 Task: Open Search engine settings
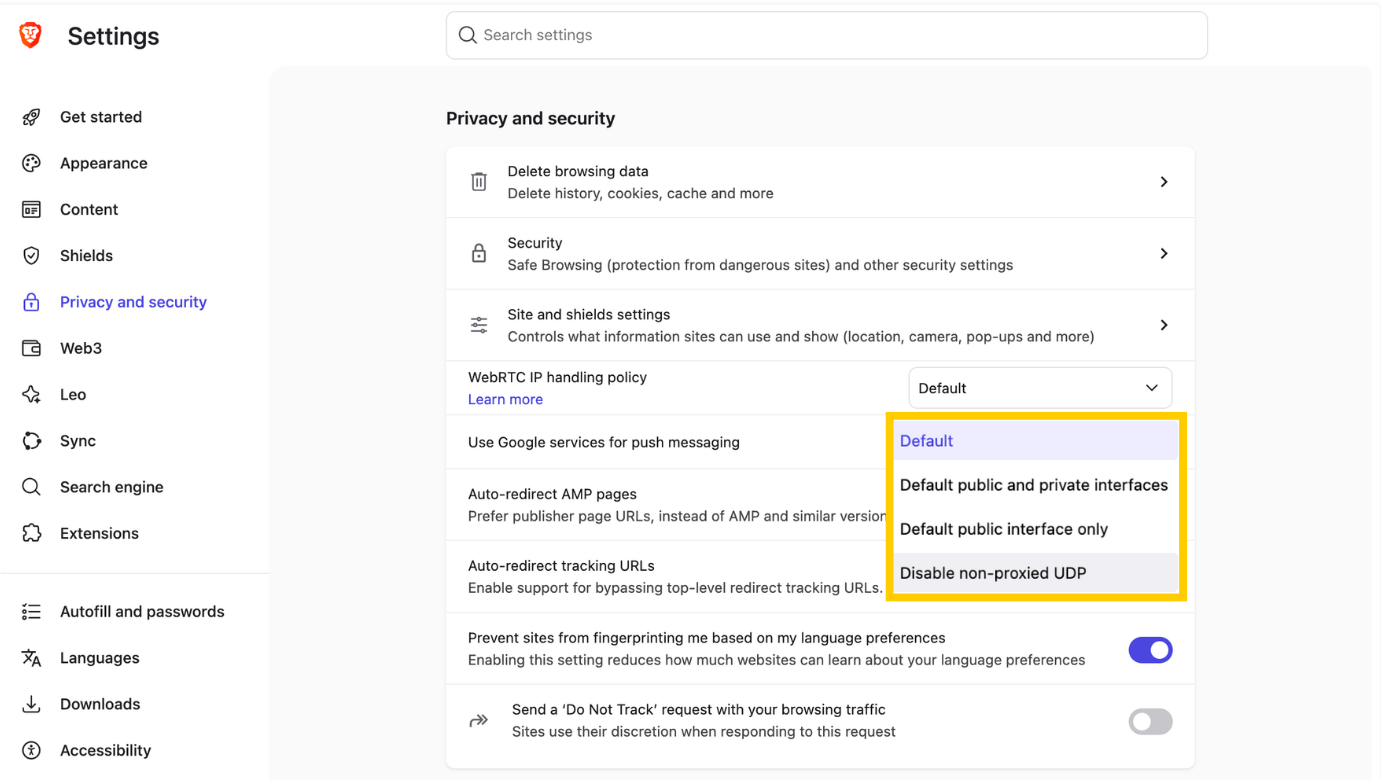tap(112, 487)
